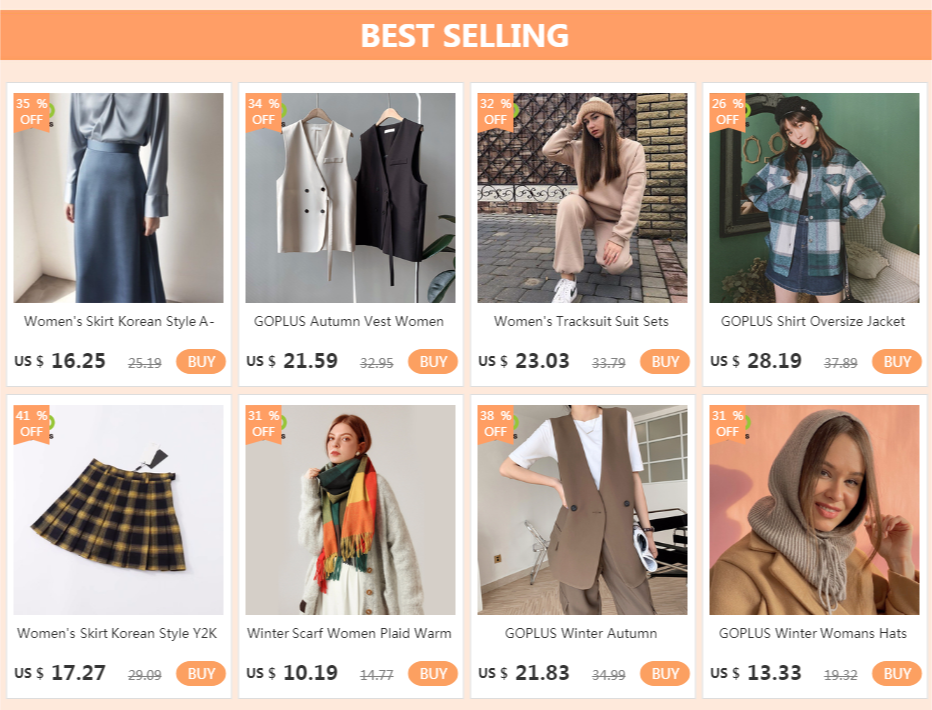
Task: Buy the $28.19 oversize jacket
Action: coord(897,362)
